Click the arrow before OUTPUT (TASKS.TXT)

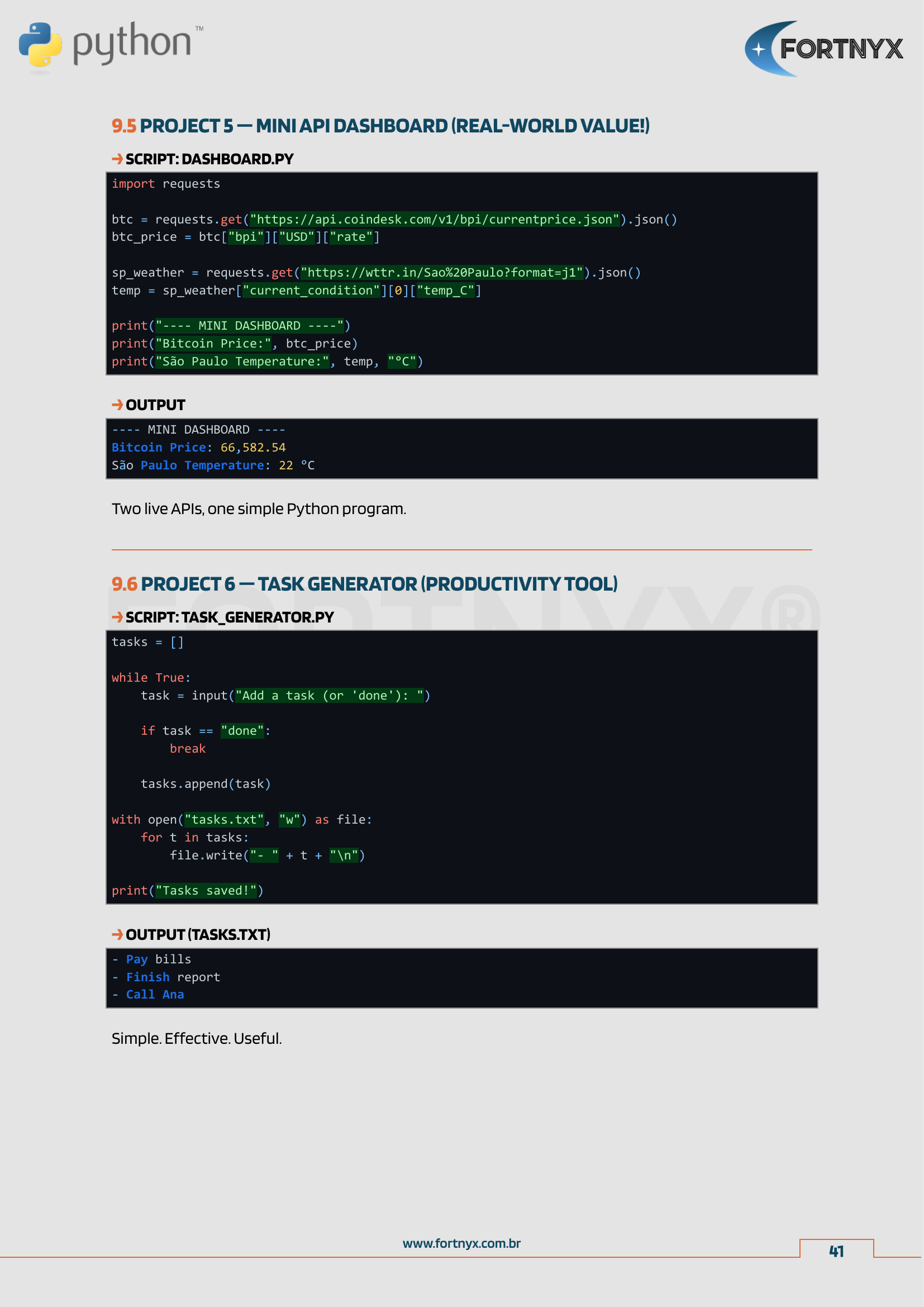pyautogui.click(x=117, y=934)
